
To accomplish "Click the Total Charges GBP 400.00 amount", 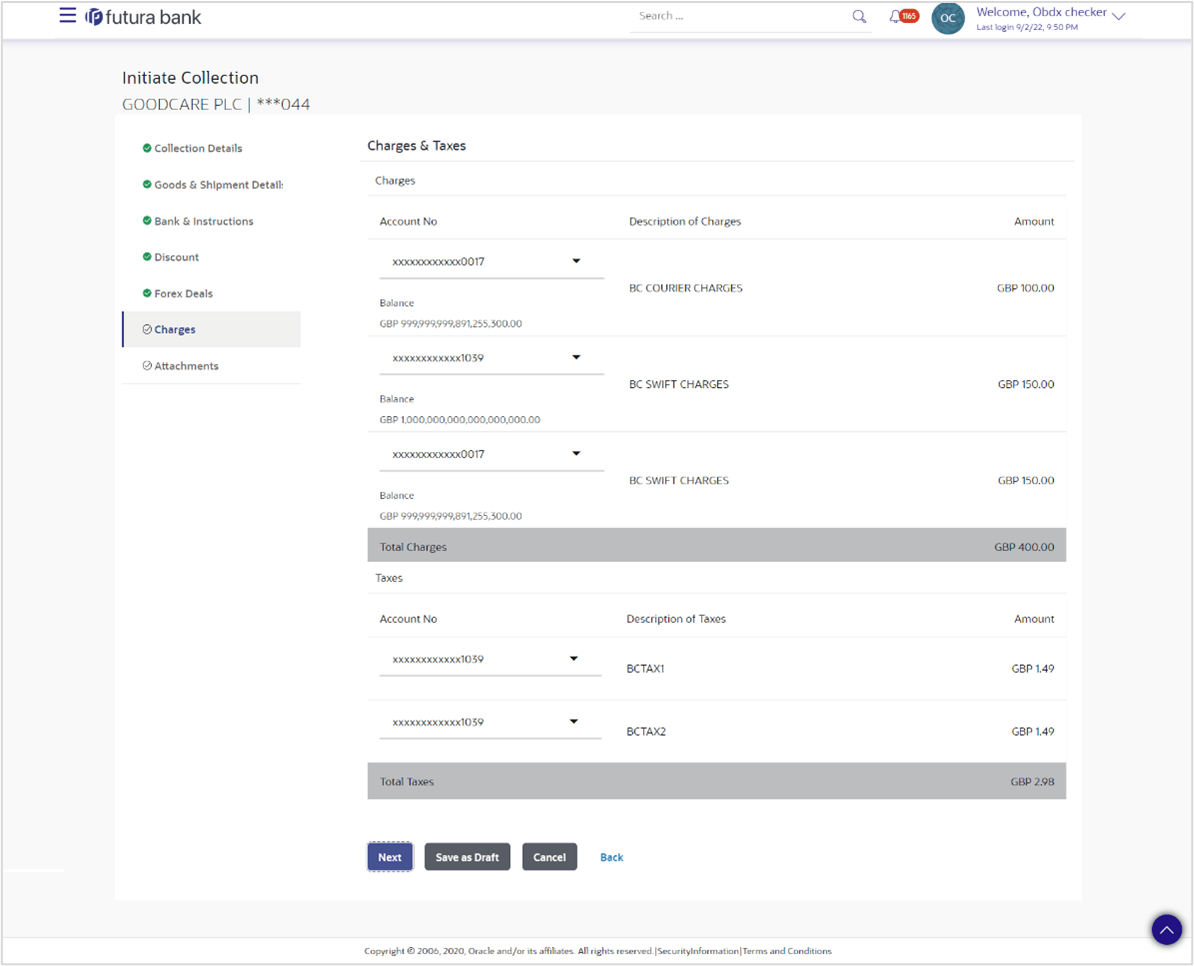I will pos(1024,547).
